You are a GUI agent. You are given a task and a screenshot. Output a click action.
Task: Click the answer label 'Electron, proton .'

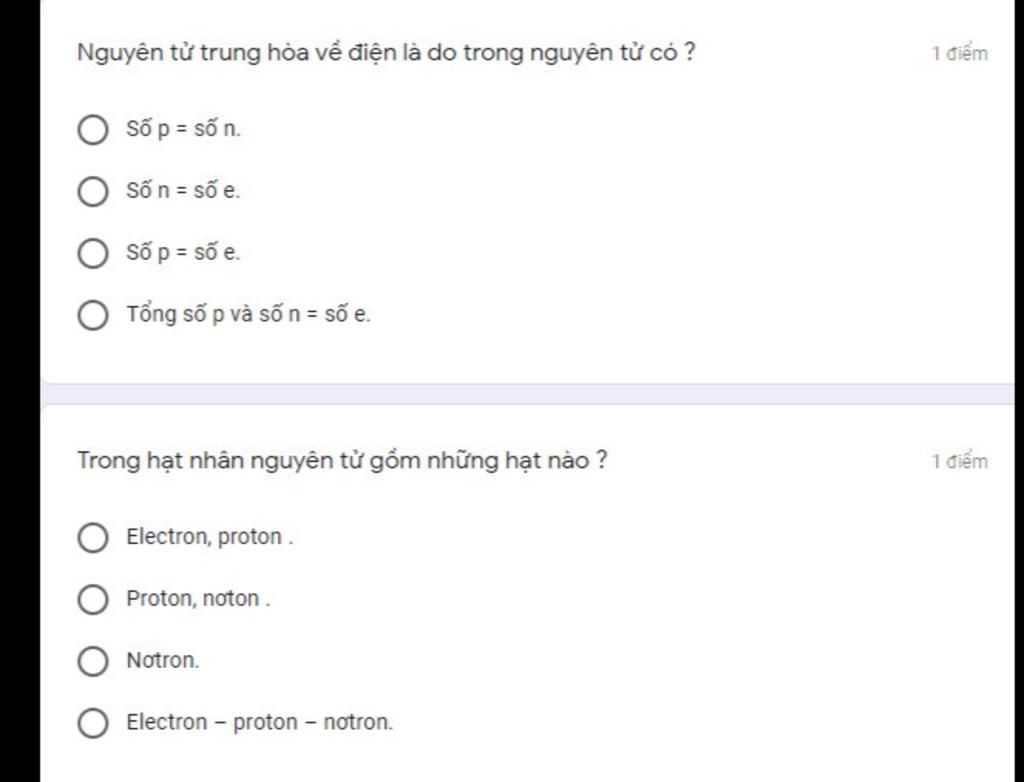click(210, 537)
